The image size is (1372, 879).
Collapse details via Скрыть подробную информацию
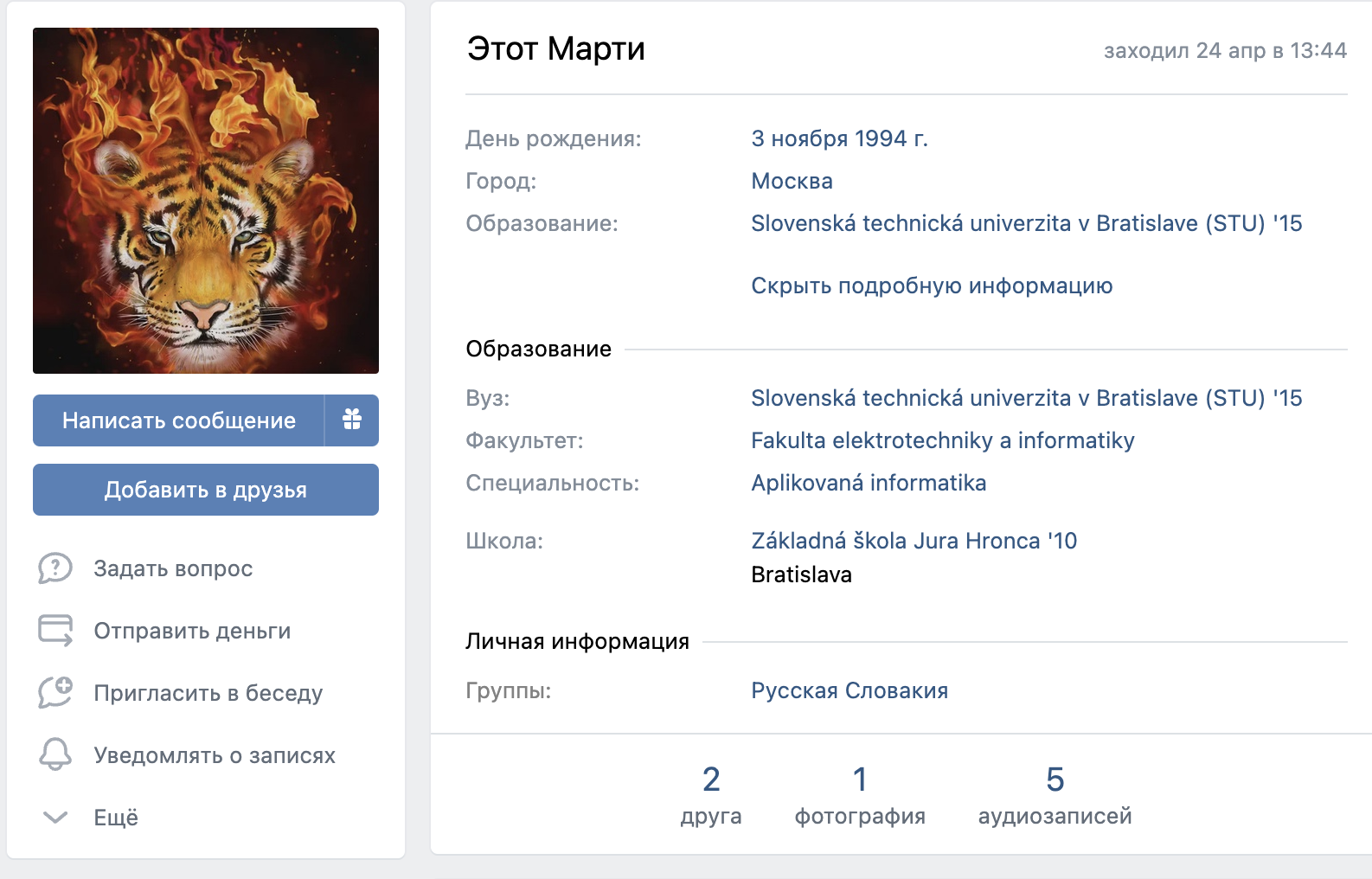pos(932,286)
